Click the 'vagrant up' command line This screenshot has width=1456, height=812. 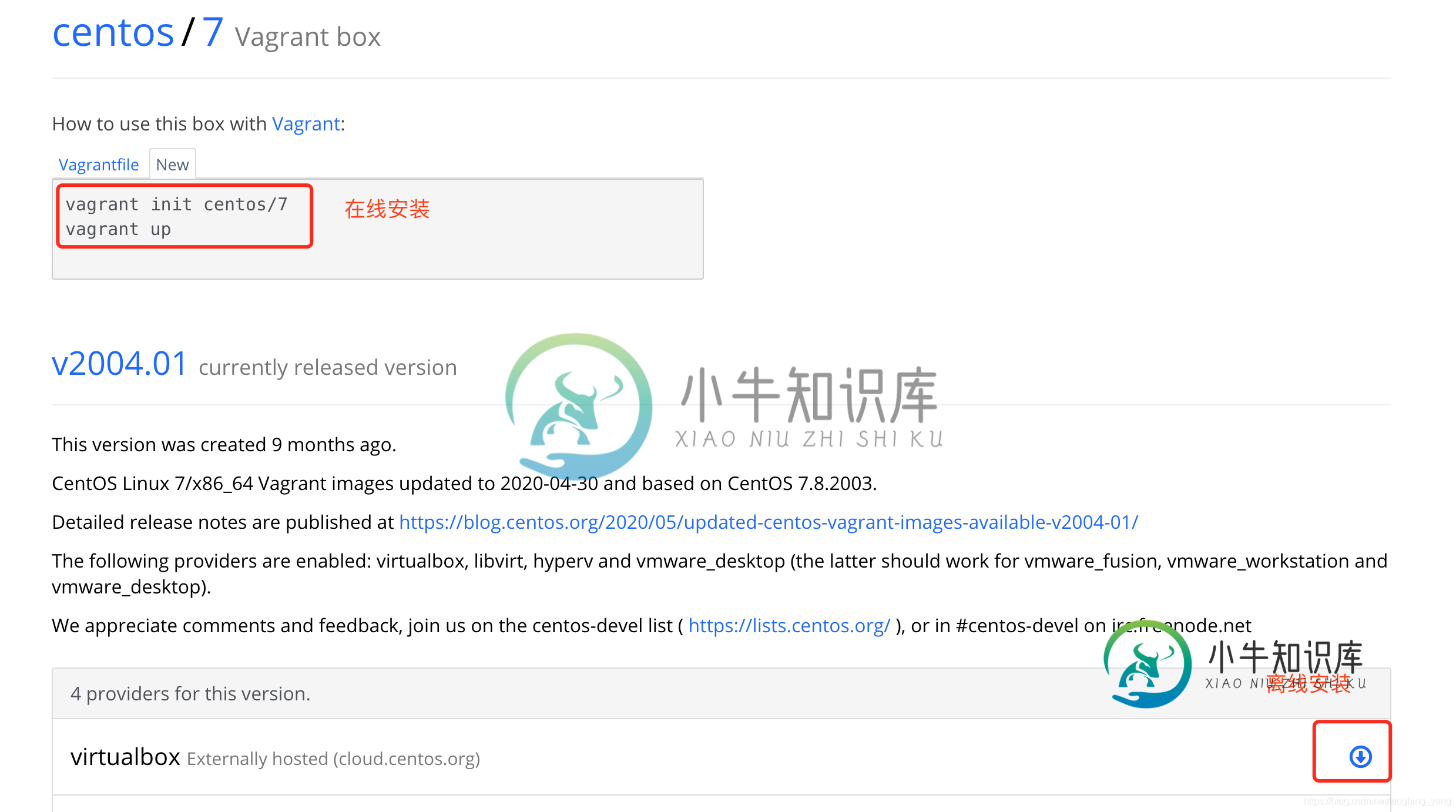118,229
